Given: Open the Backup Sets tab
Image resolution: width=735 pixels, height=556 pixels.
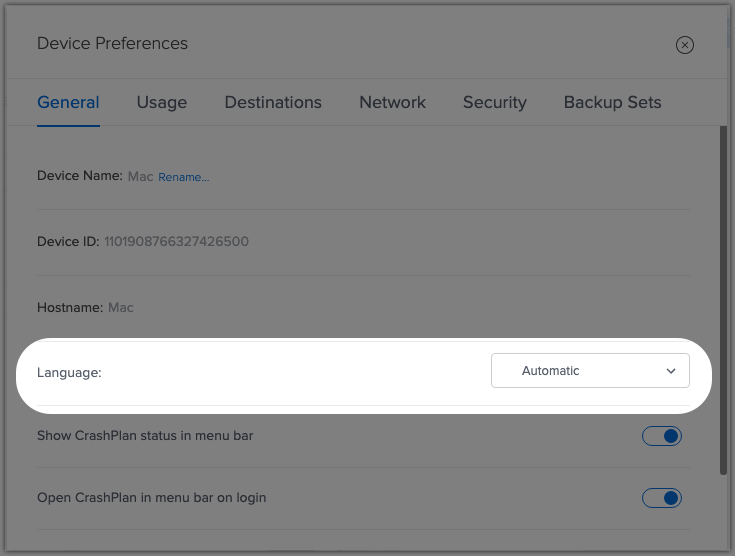Looking at the screenshot, I should click(x=613, y=102).
